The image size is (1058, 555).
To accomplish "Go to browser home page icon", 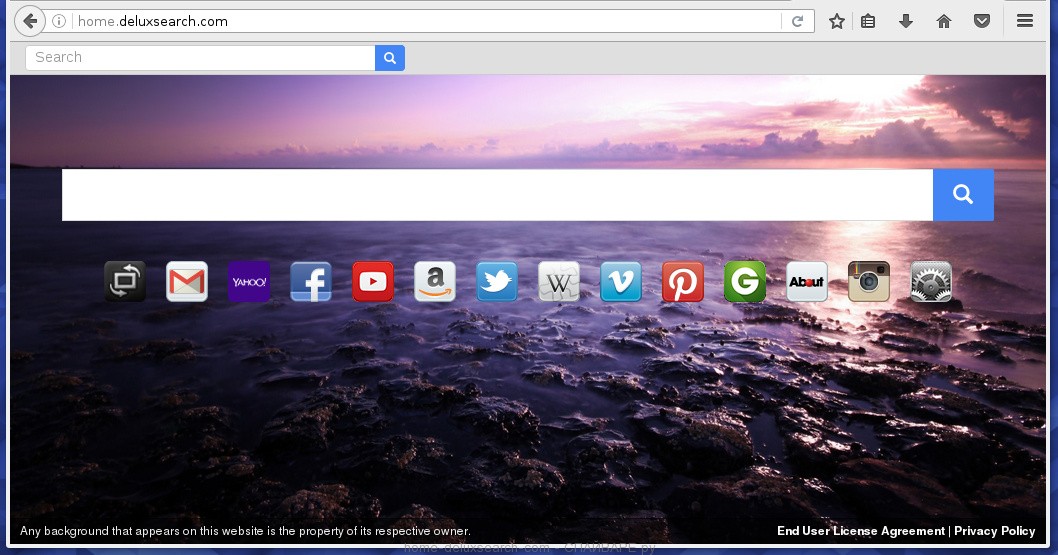I will (x=944, y=22).
